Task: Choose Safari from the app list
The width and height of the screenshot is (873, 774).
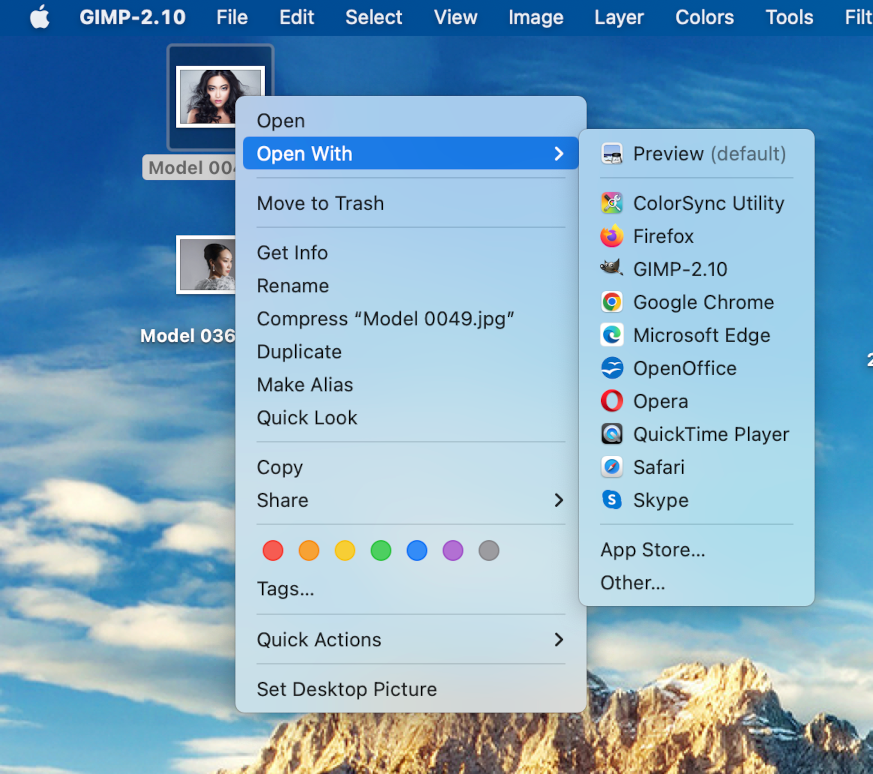Action: click(660, 466)
